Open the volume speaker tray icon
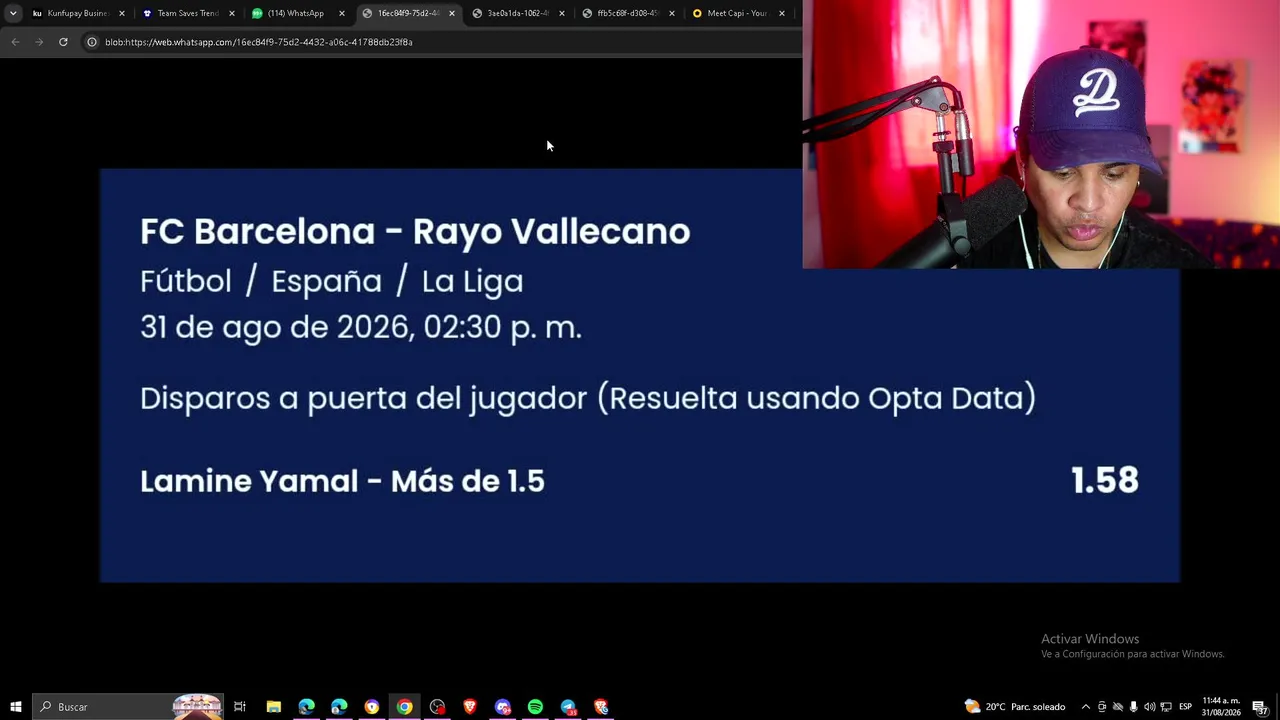 (1149, 707)
